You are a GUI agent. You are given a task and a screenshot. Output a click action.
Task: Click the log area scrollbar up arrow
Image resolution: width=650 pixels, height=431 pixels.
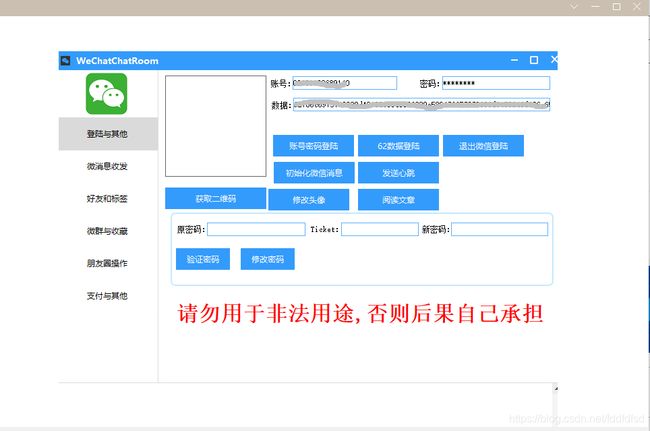click(x=555, y=388)
